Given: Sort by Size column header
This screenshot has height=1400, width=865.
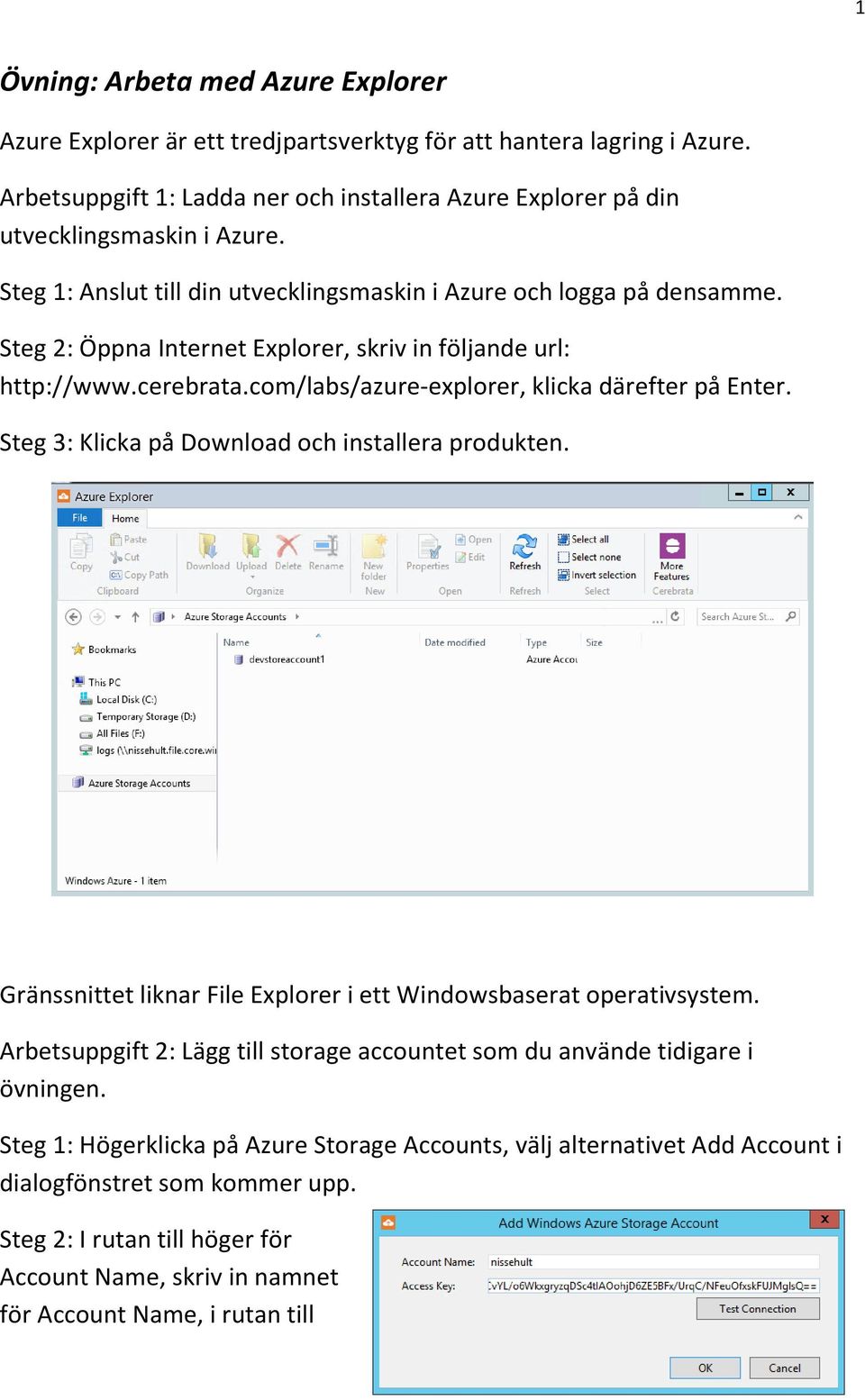Looking at the screenshot, I should click(x=594, y=642).
